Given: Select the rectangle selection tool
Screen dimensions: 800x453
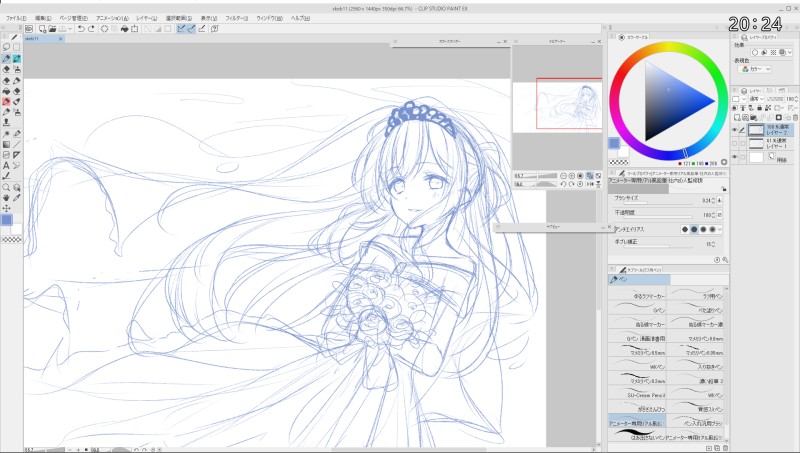Looking at the screenshot, I should tap(17, 47).
